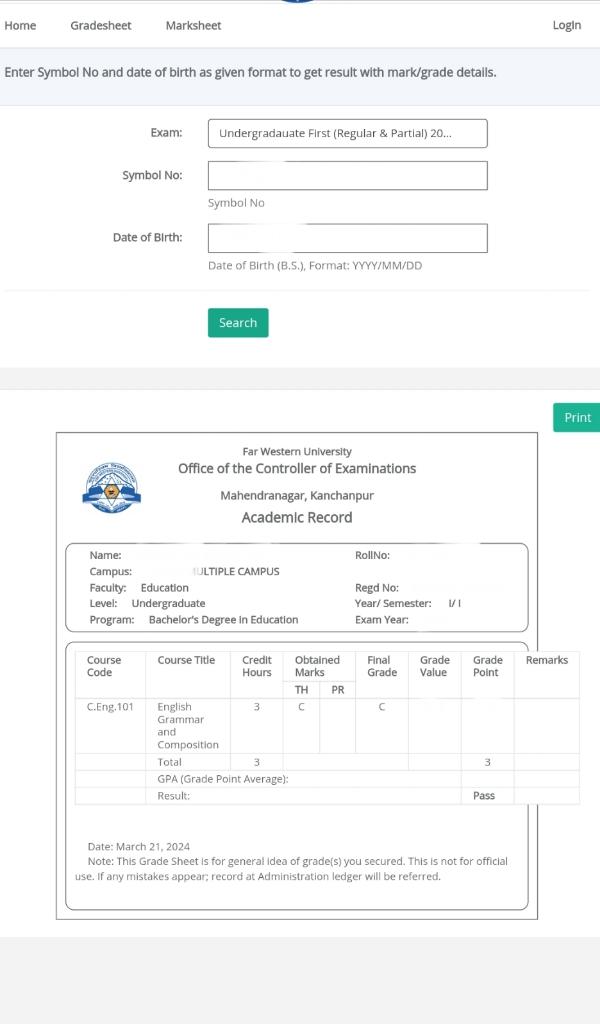Image resolution: width=600 pixels, height=1024 pixels.
Task: Go to Gradesheet page
Action: (101, 25)
